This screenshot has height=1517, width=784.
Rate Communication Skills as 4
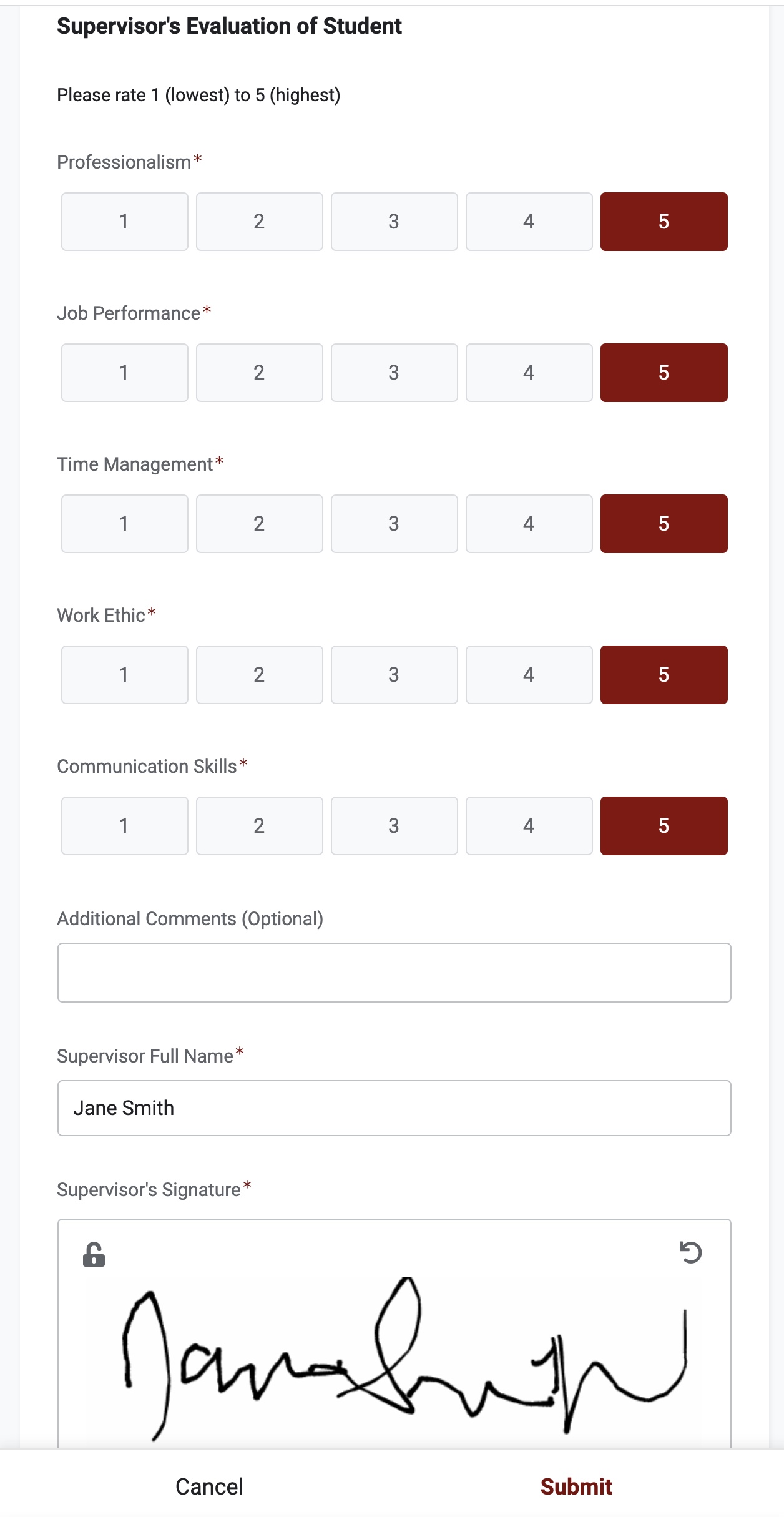pyautogui.click(x=529, y=826)
